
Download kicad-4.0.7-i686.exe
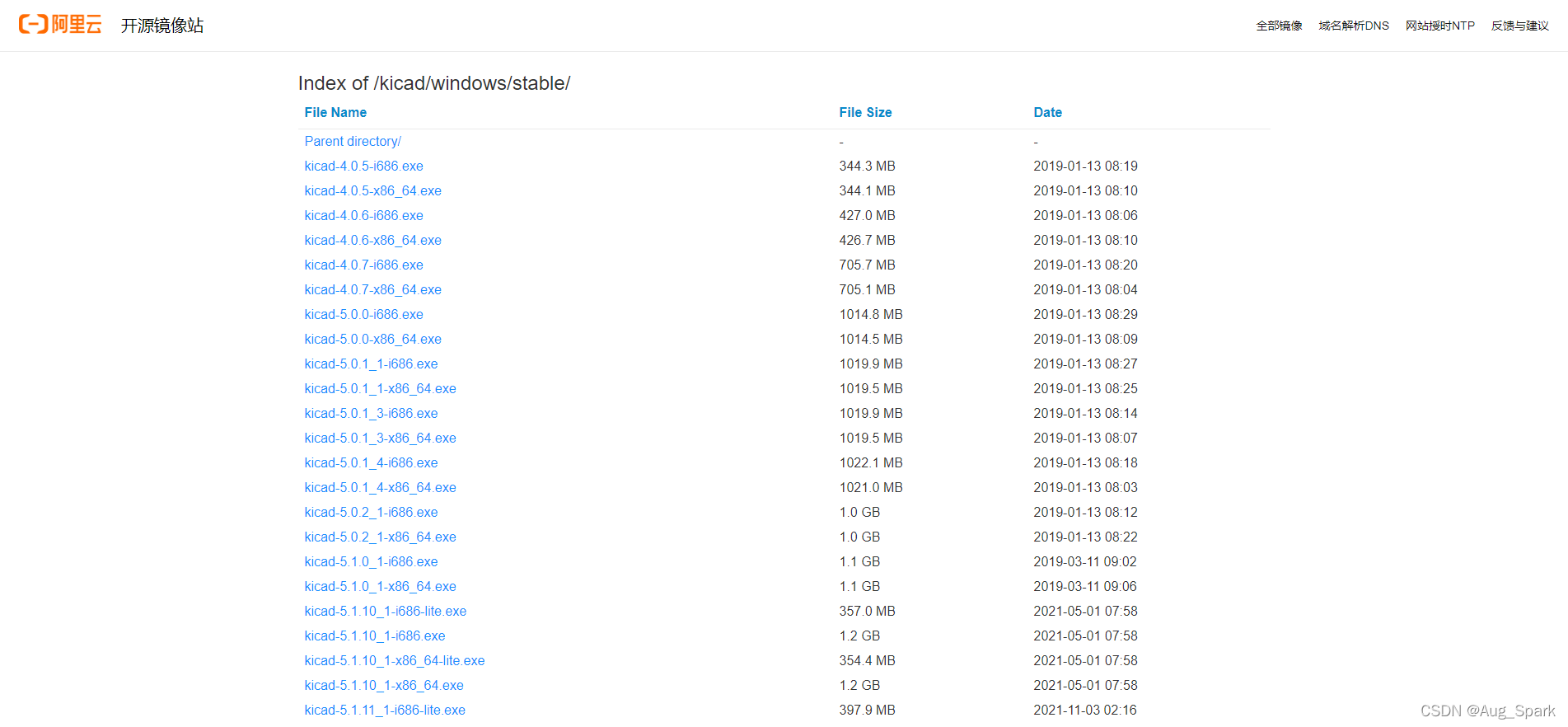click(x=363, y=265)
